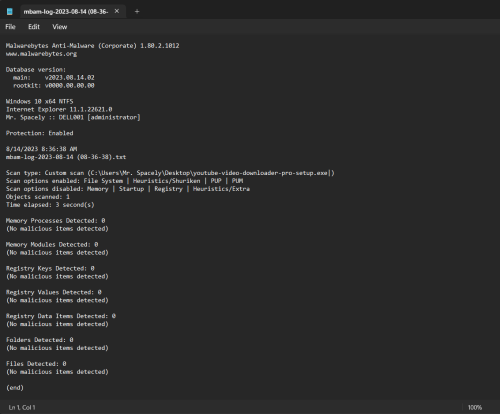Click the '(end)' line of the log
Screen dimensions: 500x414
(15, 388)
